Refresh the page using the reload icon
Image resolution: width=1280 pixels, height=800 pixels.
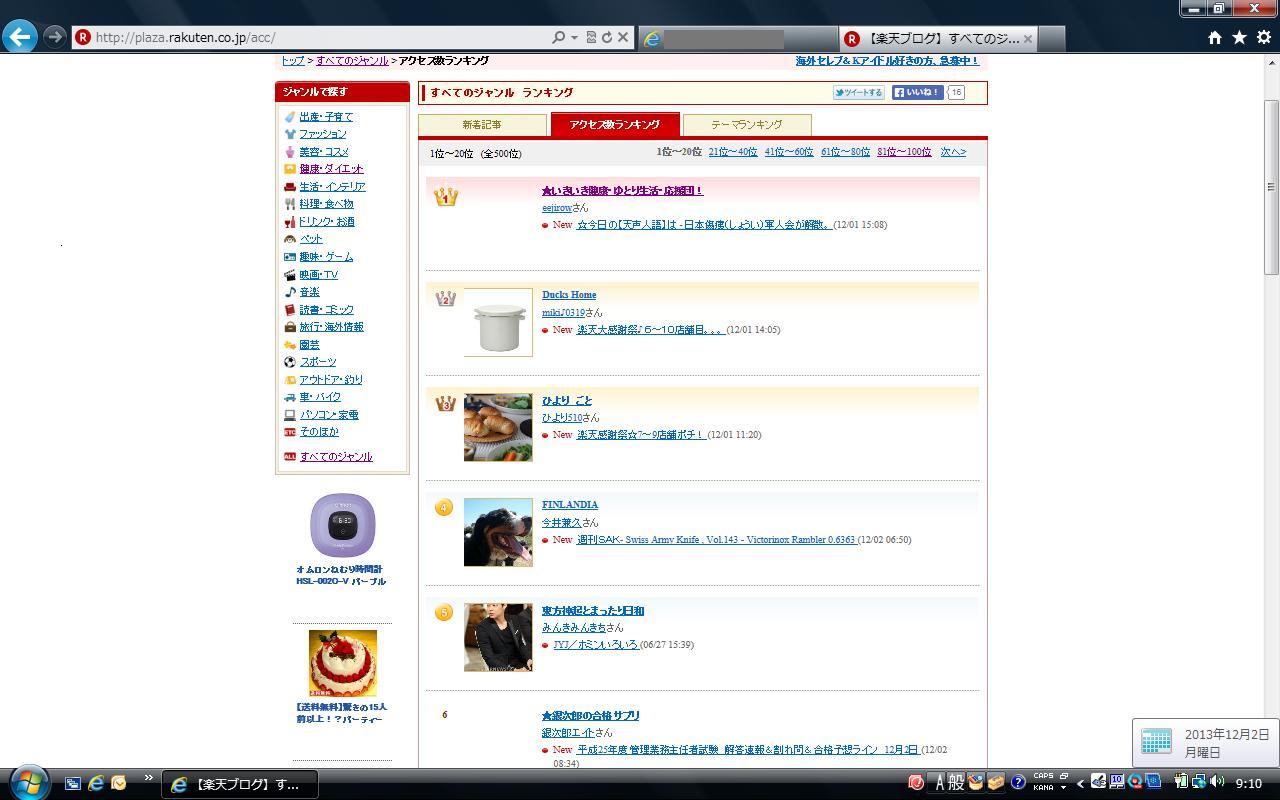coord(606,37)
